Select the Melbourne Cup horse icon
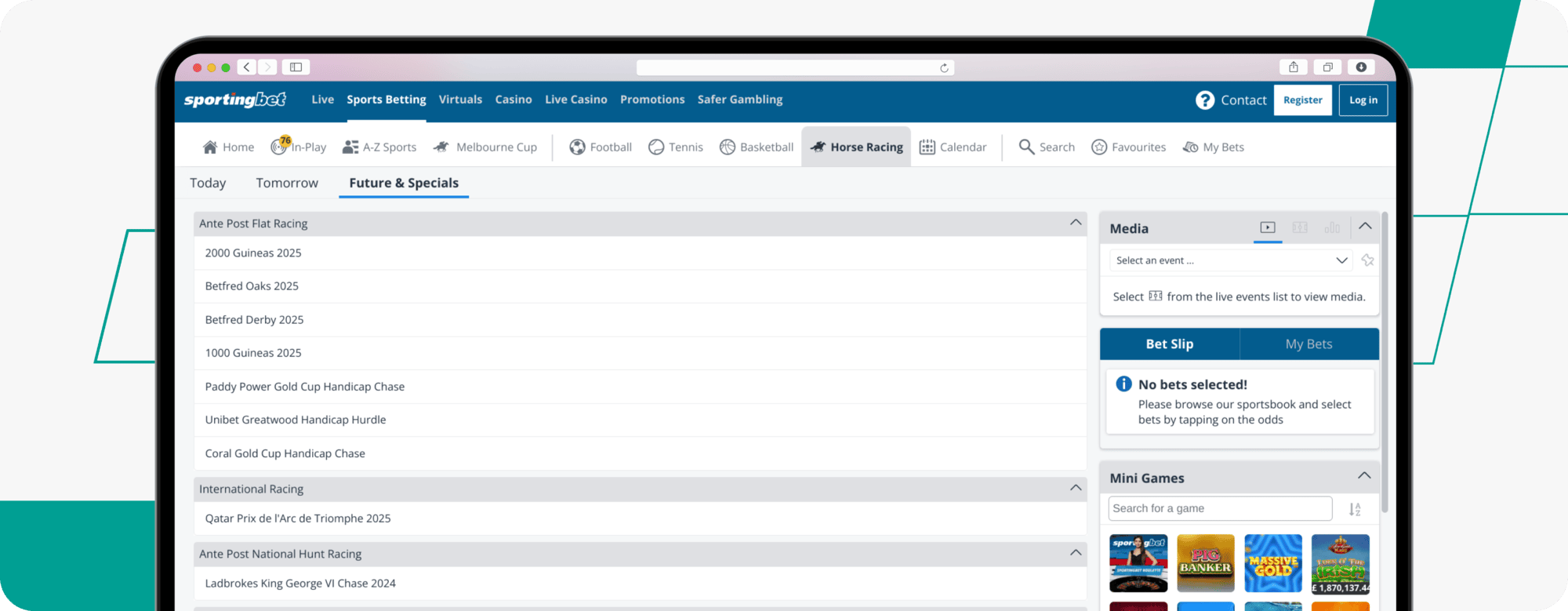This screenshot has height=611, width=1568. [441, 147]
